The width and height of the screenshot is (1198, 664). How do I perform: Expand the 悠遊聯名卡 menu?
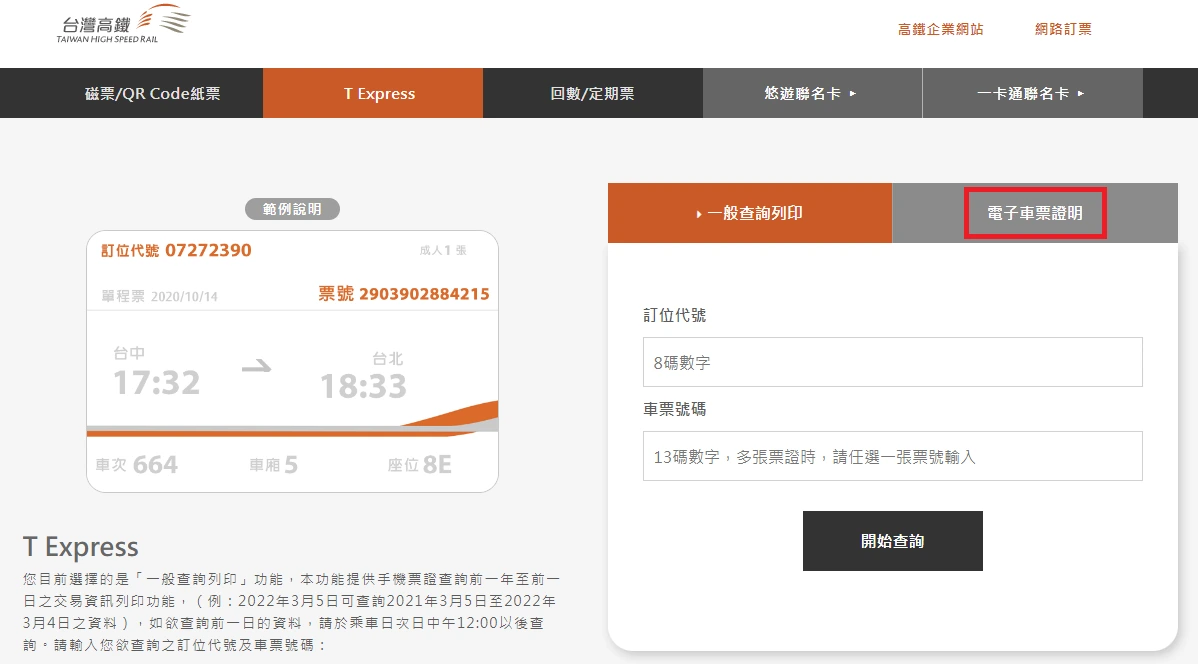(812, 93)
